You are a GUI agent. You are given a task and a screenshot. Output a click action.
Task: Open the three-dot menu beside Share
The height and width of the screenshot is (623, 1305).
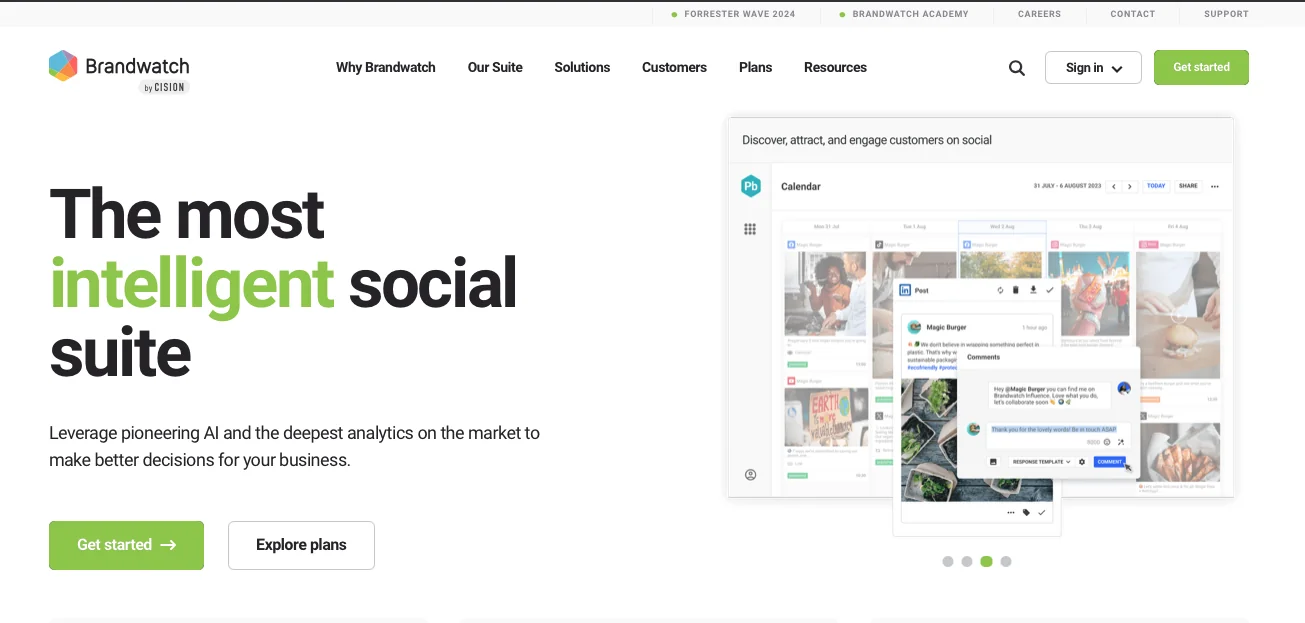[1215, 186]
